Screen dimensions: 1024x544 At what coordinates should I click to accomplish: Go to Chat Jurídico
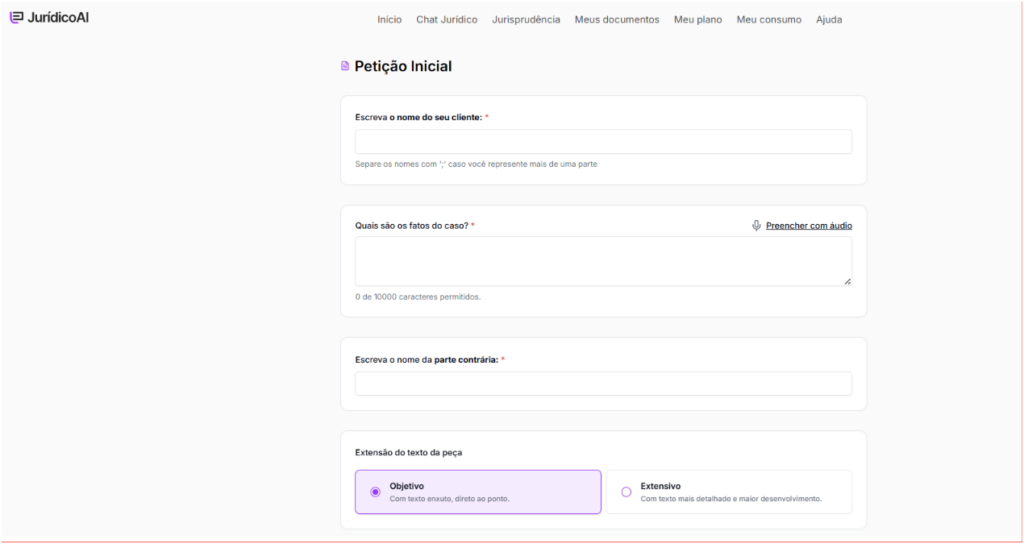pyautogui.click(x=447, y=20)
